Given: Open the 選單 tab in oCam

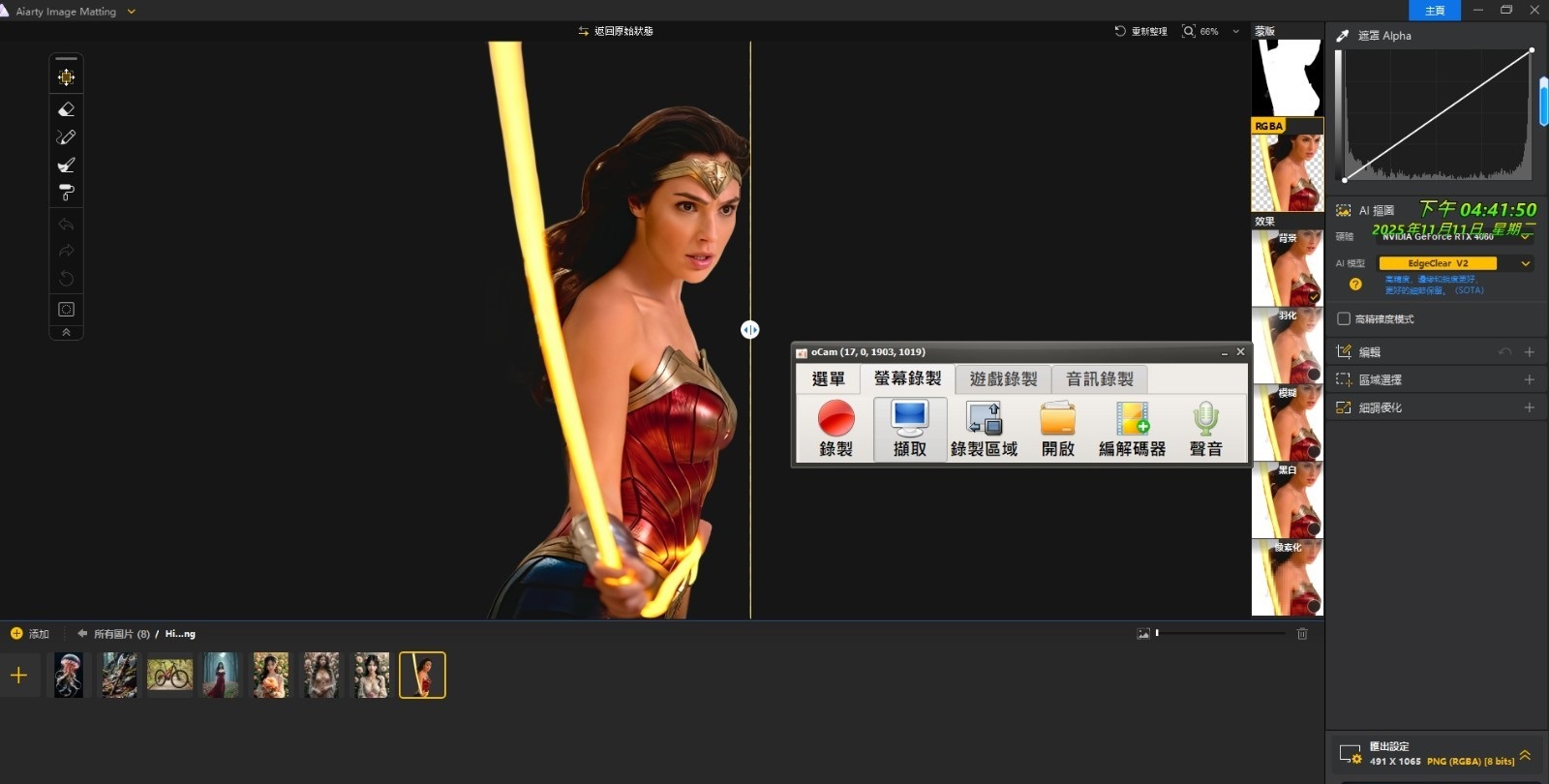Looking at the screenshot, I should (829, 379).
